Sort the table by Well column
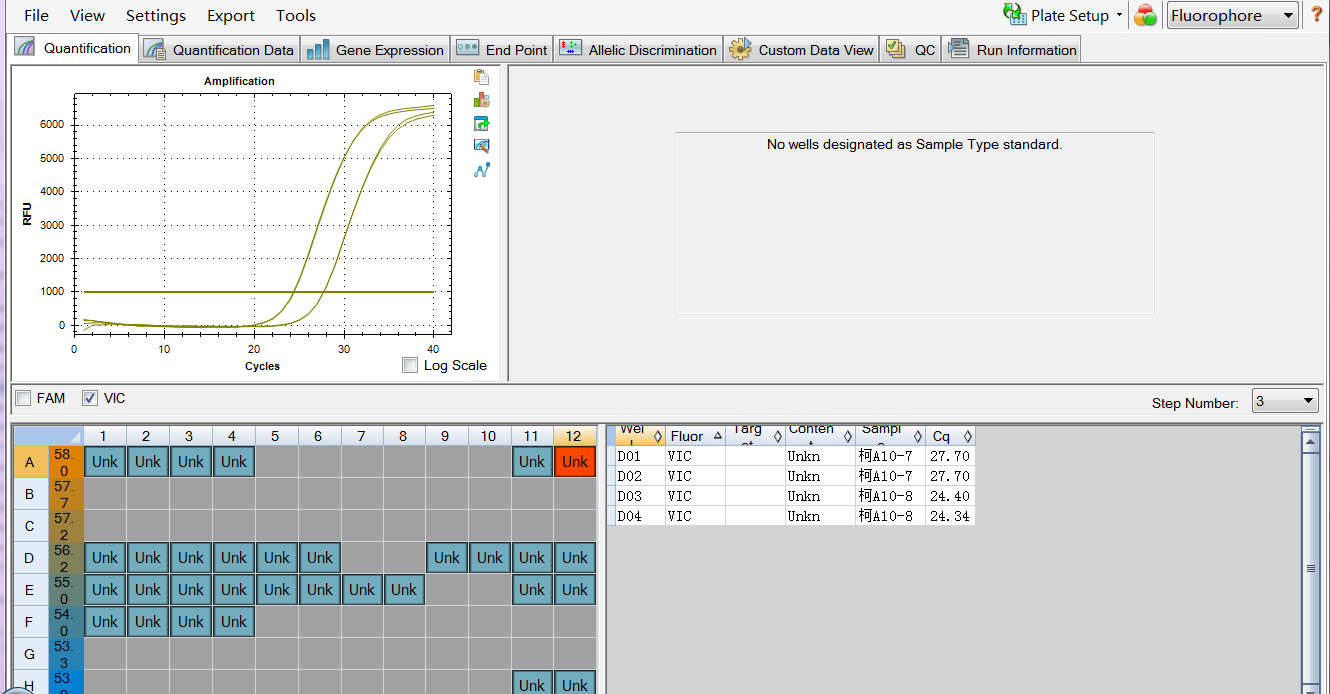The height and width of the screenshot is (694, 1330). [x=639, y=436]
